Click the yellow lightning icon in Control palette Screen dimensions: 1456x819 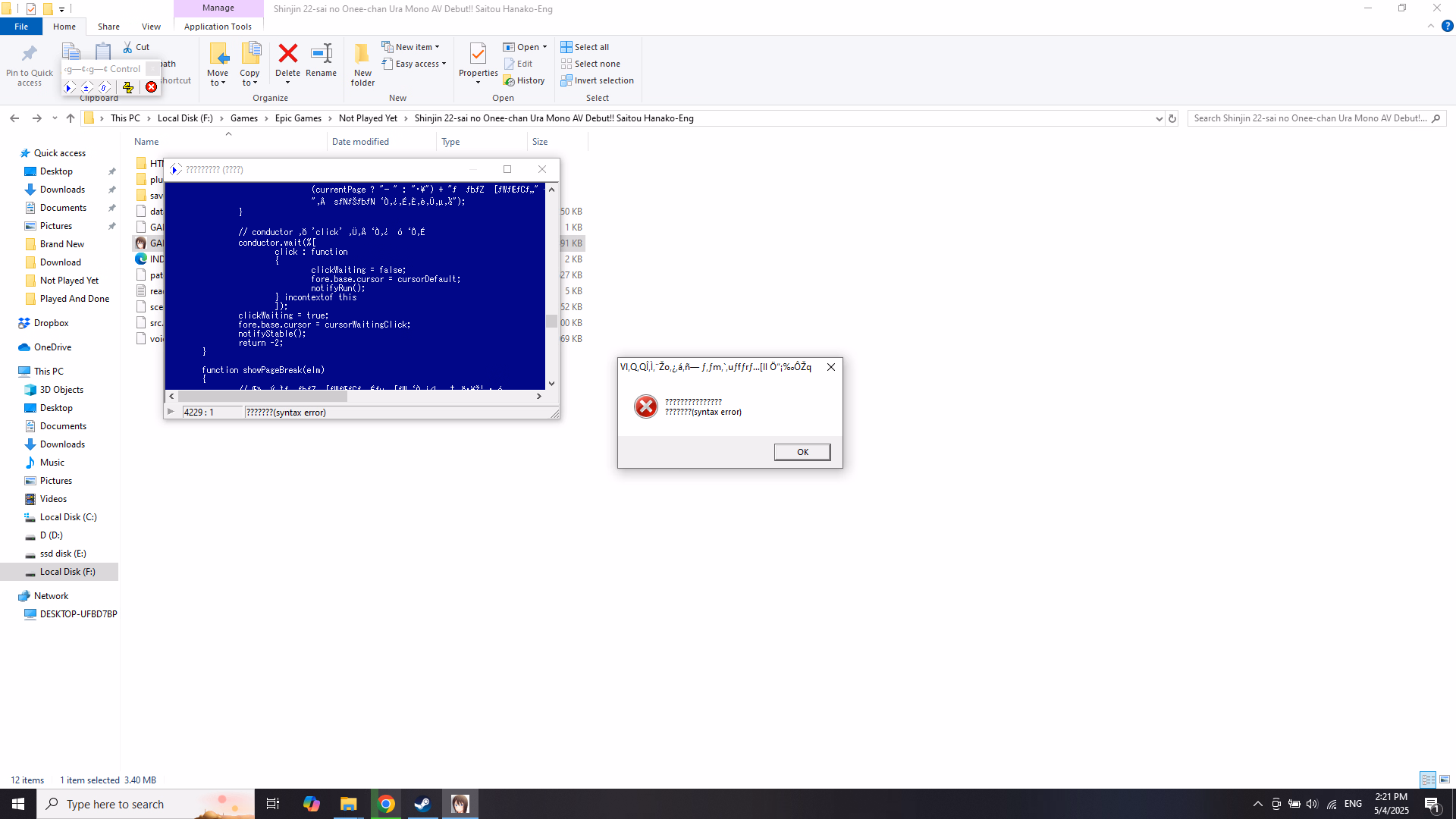coord(128,88)
